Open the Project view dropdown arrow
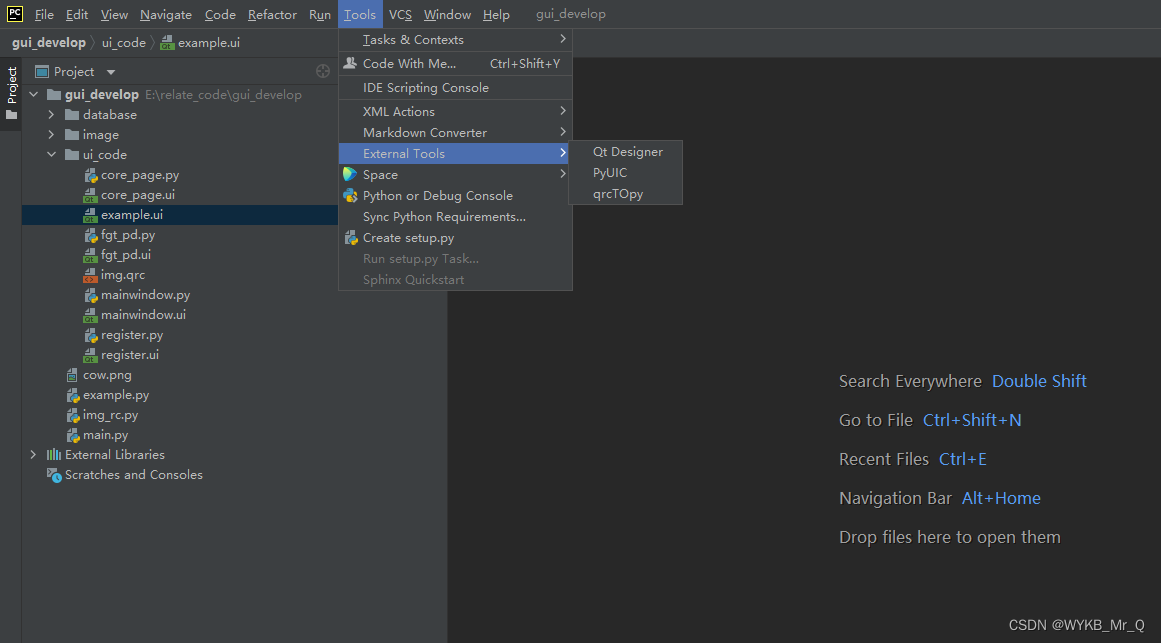 pos(111,72)
